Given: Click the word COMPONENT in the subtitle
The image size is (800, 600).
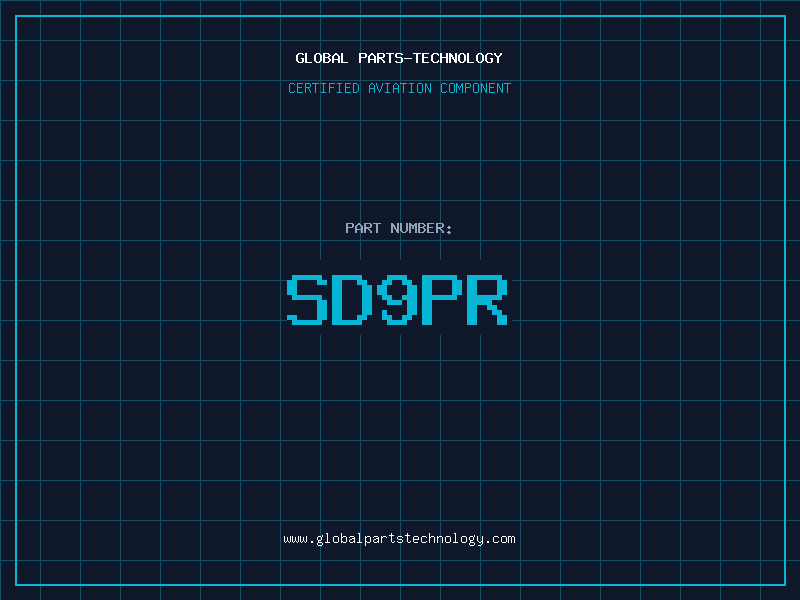Looking at the screenshot, I should [476, 88].
